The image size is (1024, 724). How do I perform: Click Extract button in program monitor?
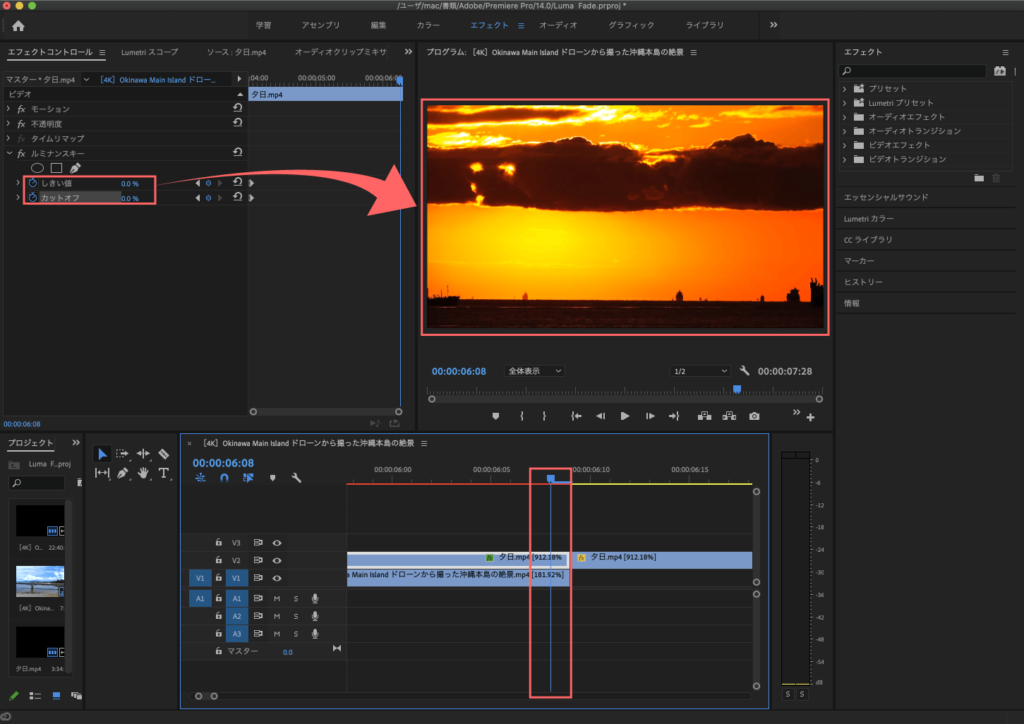729,416
